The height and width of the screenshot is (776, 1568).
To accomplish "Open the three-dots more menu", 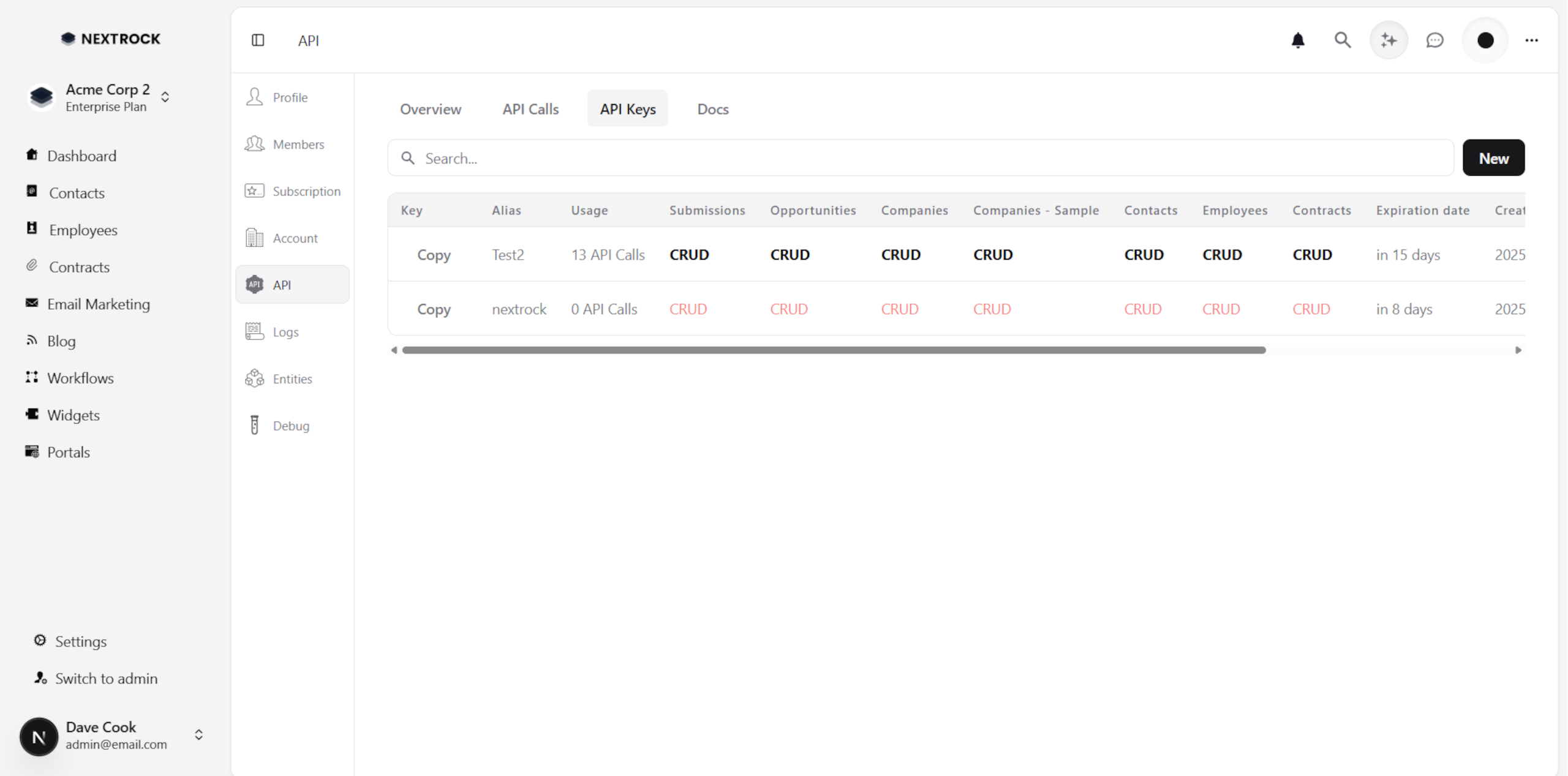I will point(1531,40).
